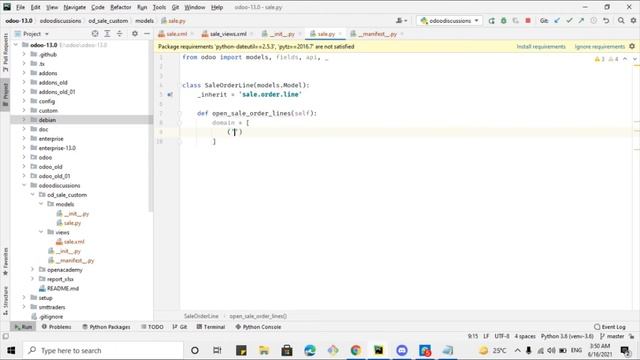The image size is (640, 360).
Task: Click the Git push arrow icon
Action: 581,20
